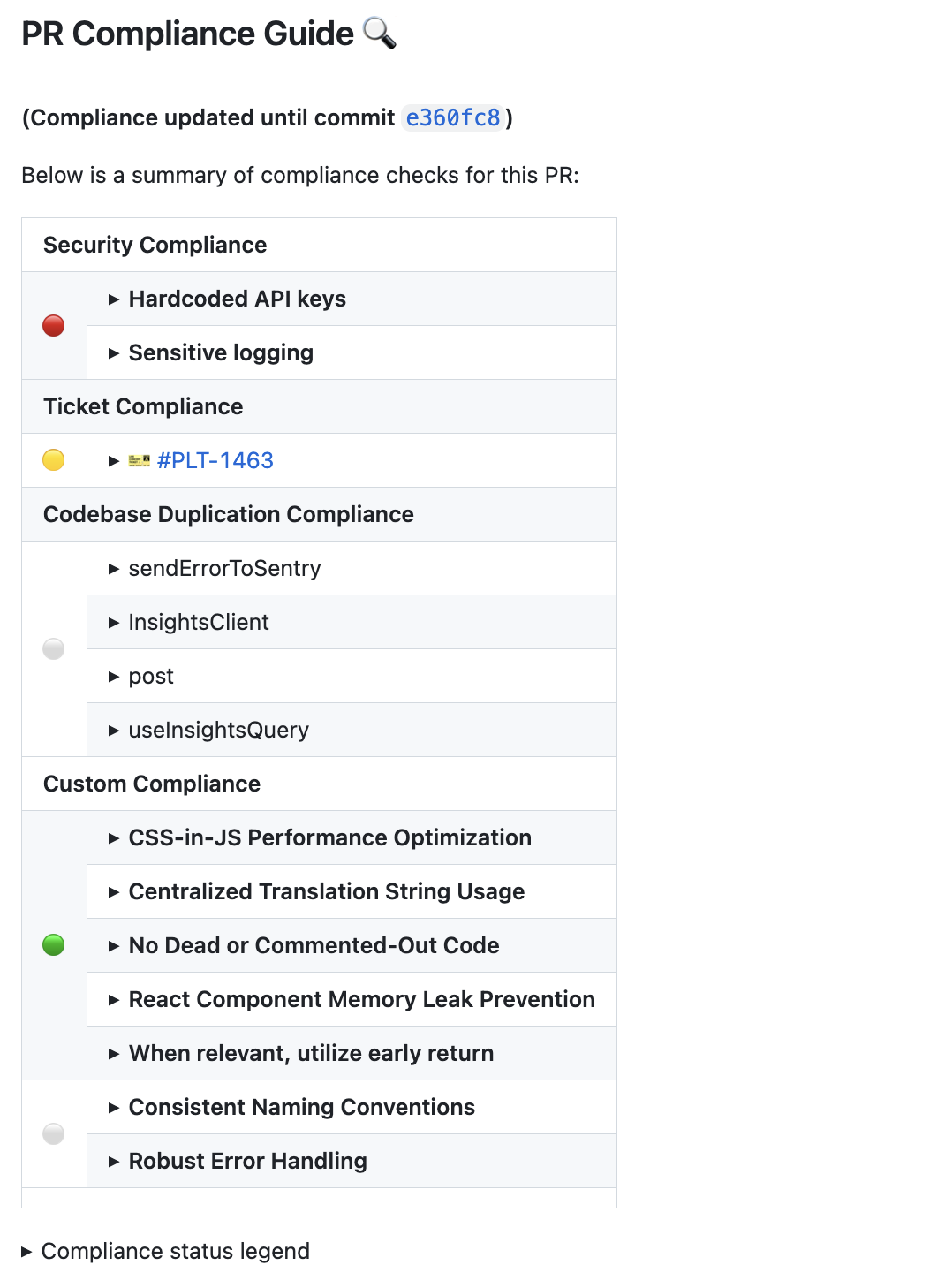Click the magnifying glass icon in title

(380, 34)
